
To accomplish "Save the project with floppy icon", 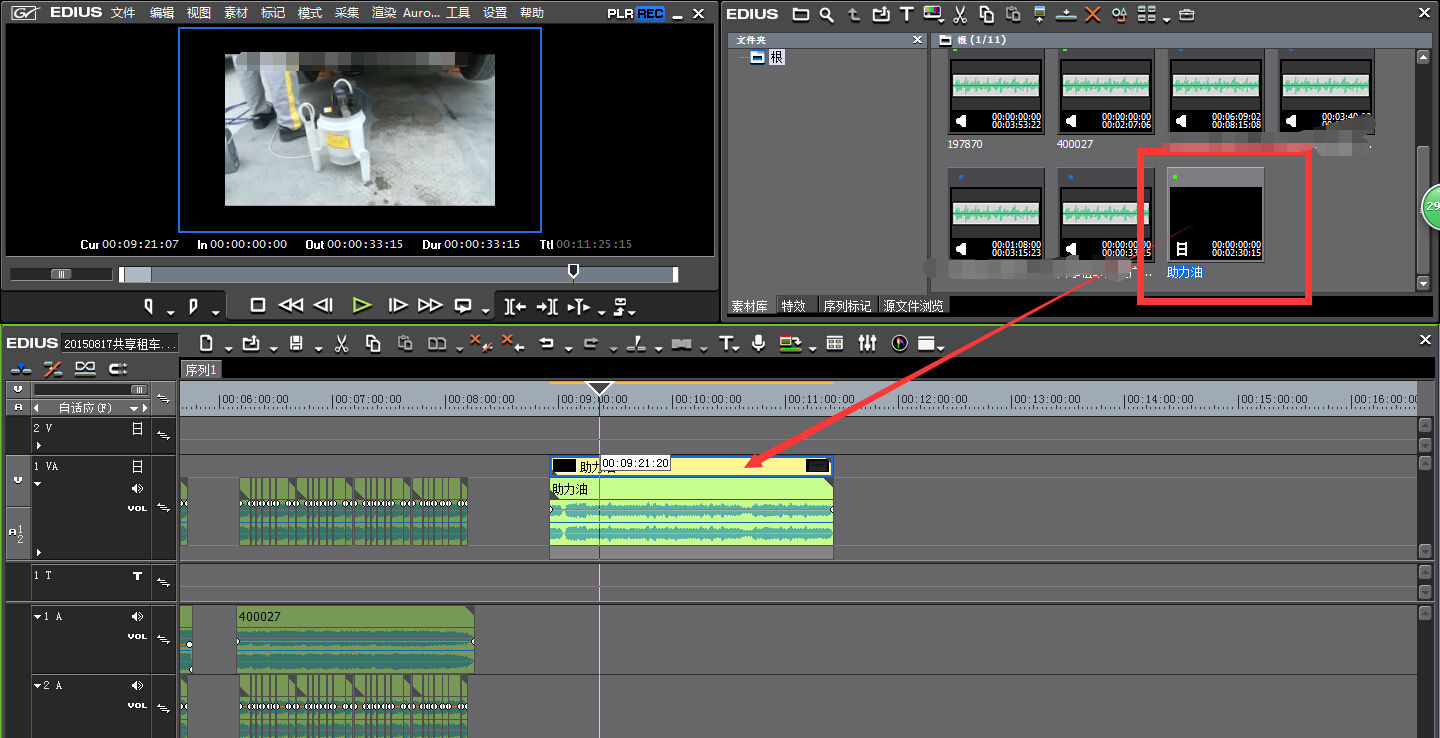I will tap(296, 343).
